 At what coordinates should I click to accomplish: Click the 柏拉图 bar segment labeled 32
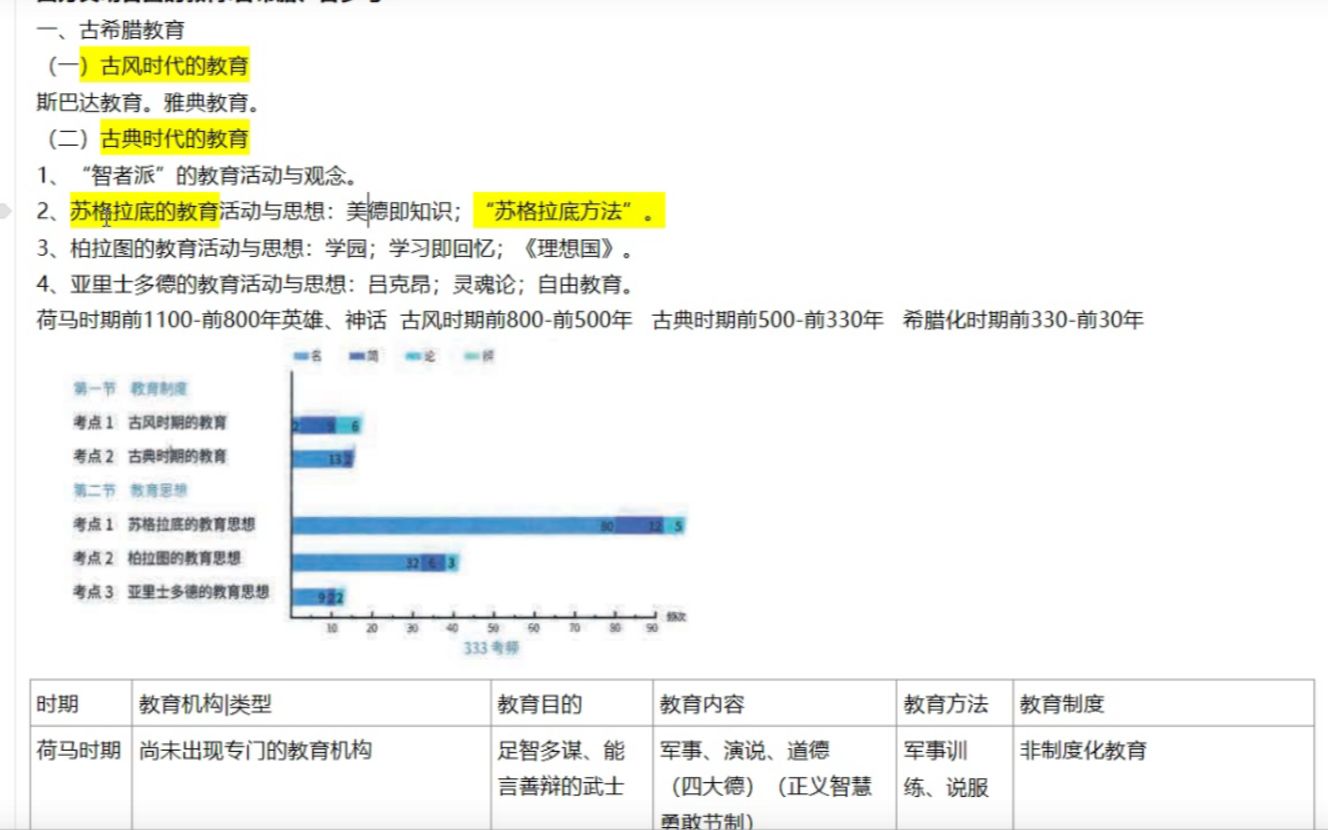(x=356, y=563)
